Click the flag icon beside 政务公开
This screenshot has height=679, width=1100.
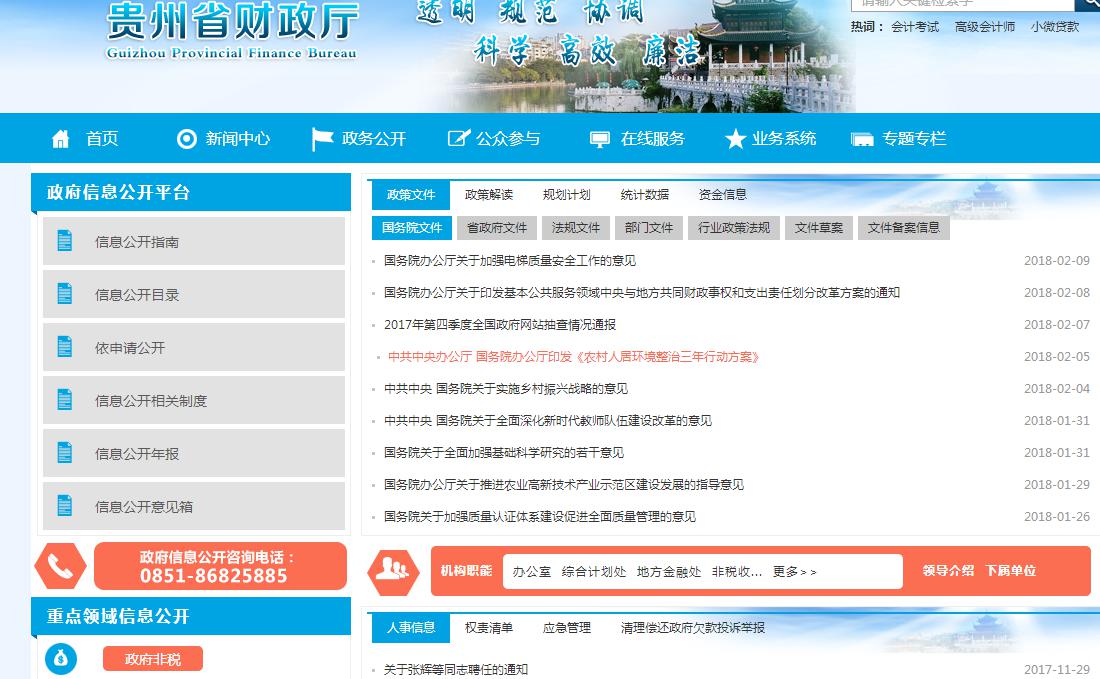point(321,139)
